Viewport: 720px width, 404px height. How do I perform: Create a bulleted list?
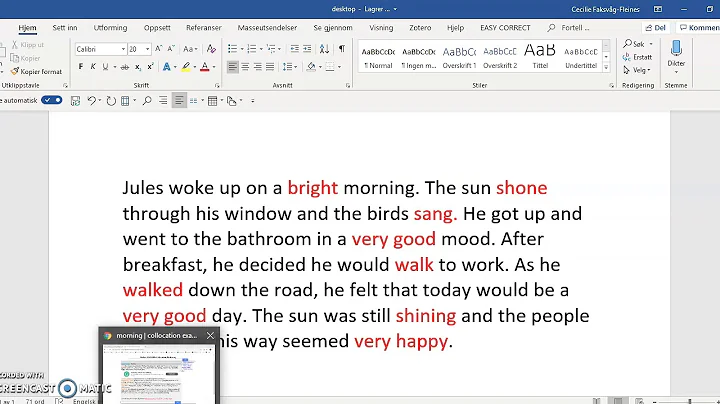pyautogui.click(x=232, y=49)
